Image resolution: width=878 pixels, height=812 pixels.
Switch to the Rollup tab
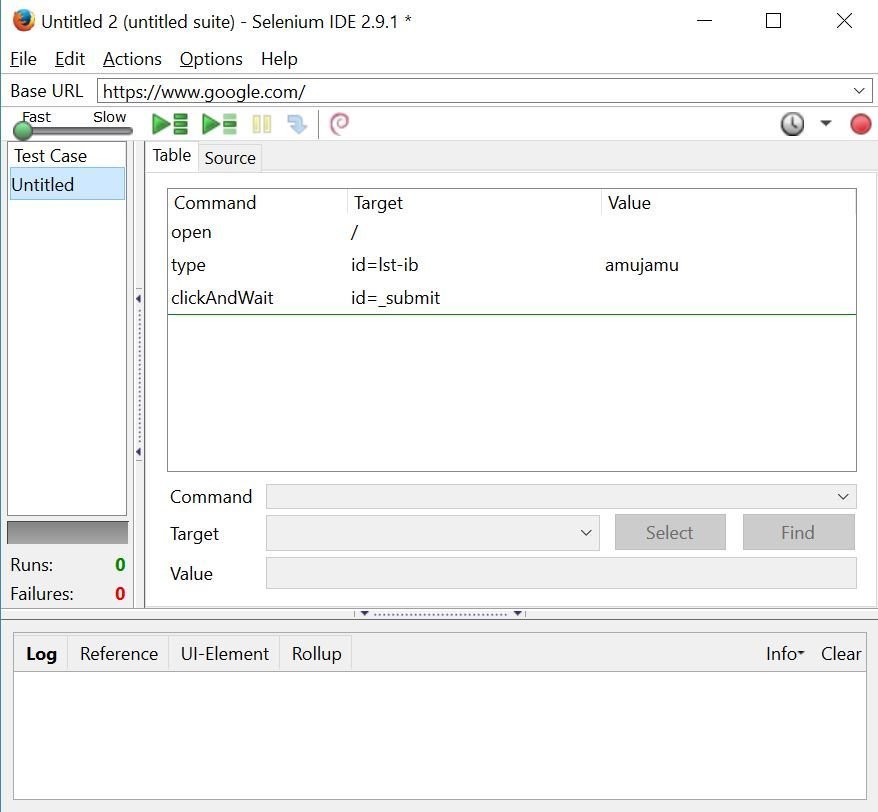point(316,654)
